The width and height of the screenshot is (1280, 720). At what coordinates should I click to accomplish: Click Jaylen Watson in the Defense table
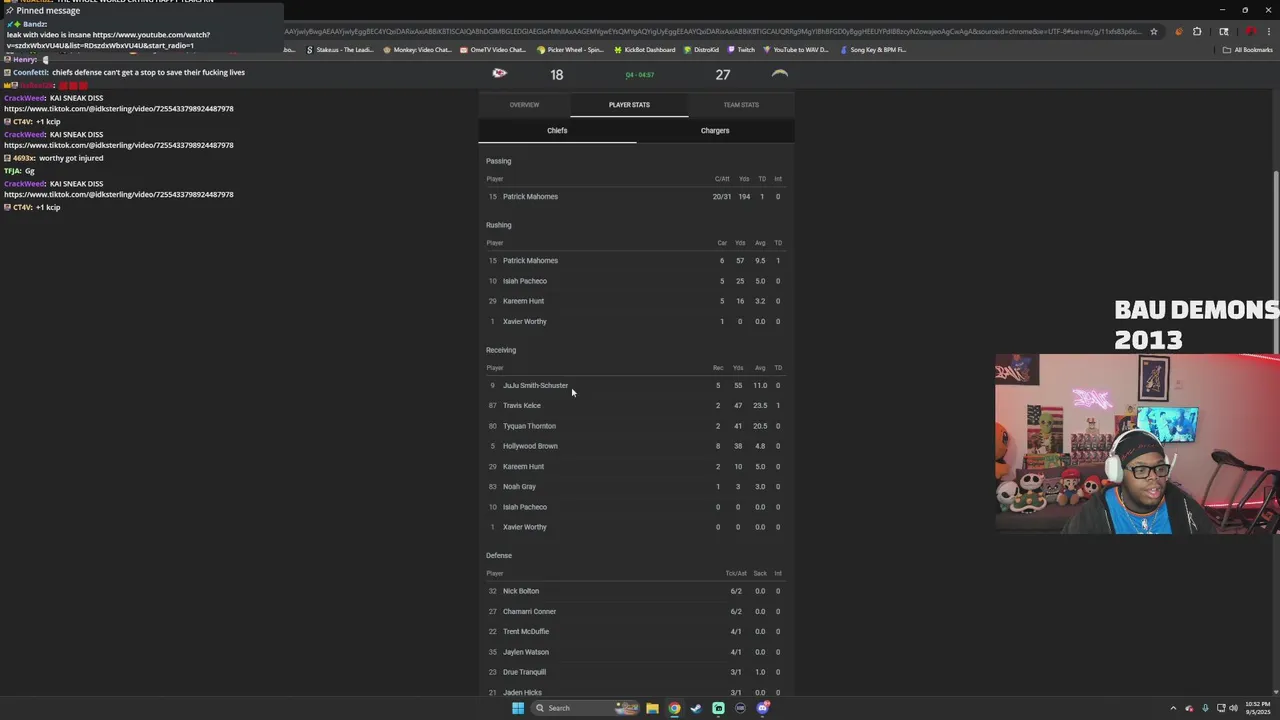coord(526,652)
